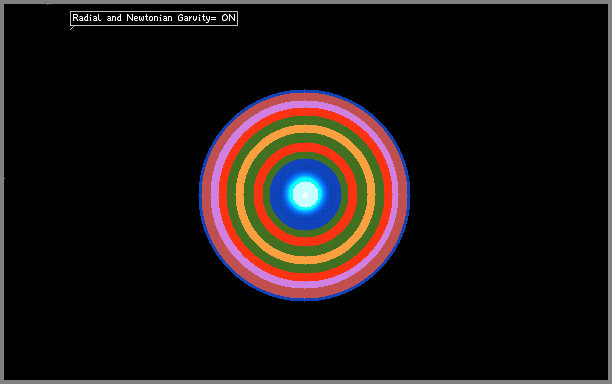Click the outermost muted red-brown ring
612x384 pixels.
pyautogui.click(x=305, y=97)
